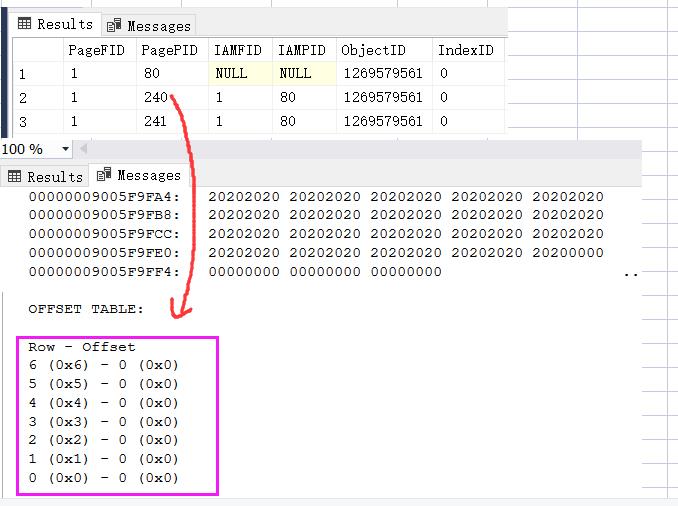Click the IAMFID column header
This screenshot has height=506, width=678.
pyautogui.click(x=238, y=50)
